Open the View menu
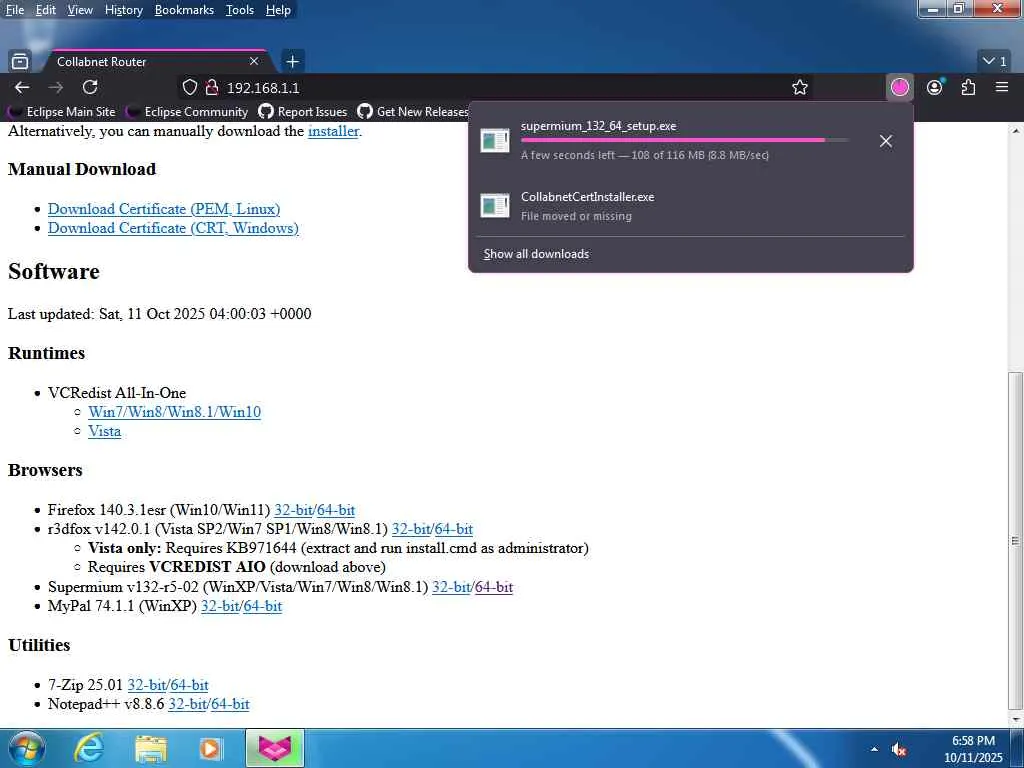The height and width of the screenshot is (768, 1024). [x=80, y=10]
